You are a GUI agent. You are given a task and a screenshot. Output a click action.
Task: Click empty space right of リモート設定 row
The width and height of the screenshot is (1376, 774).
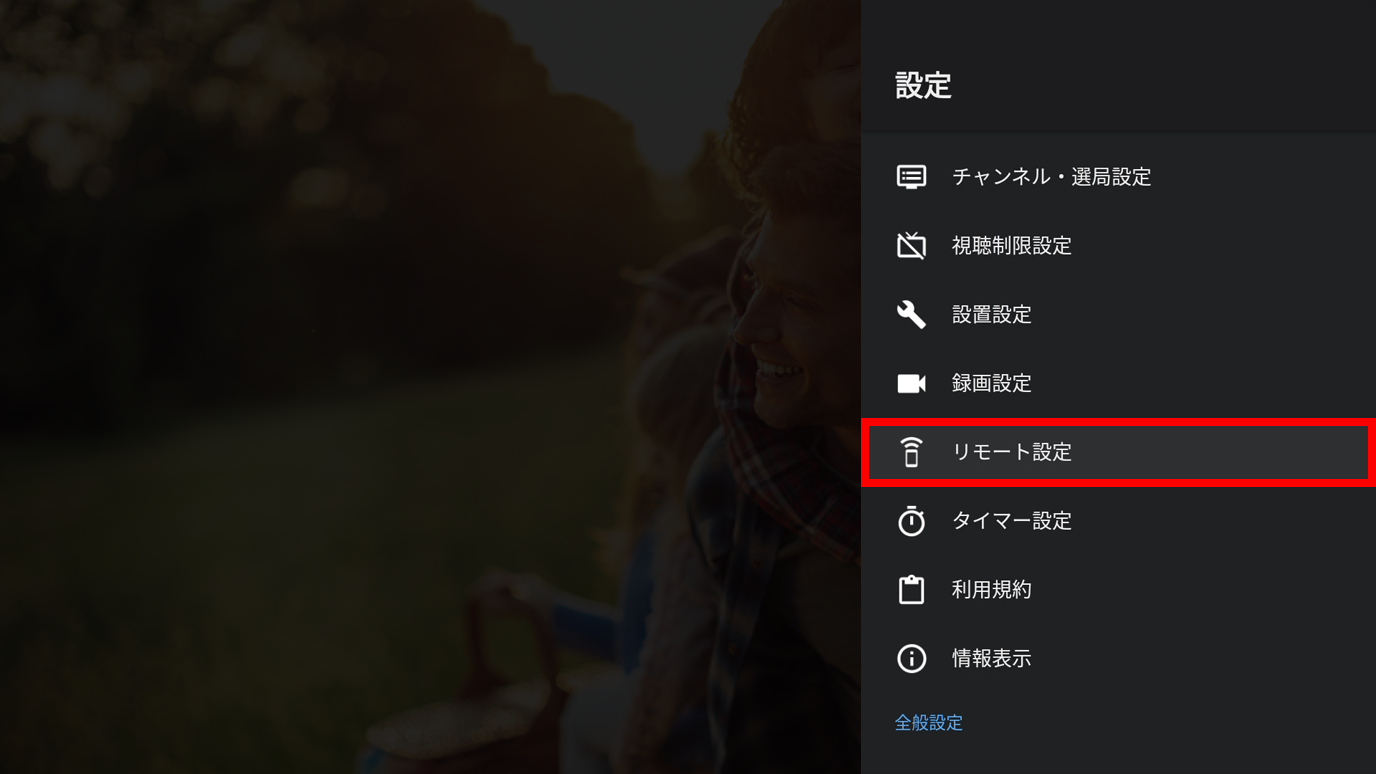1220,452
